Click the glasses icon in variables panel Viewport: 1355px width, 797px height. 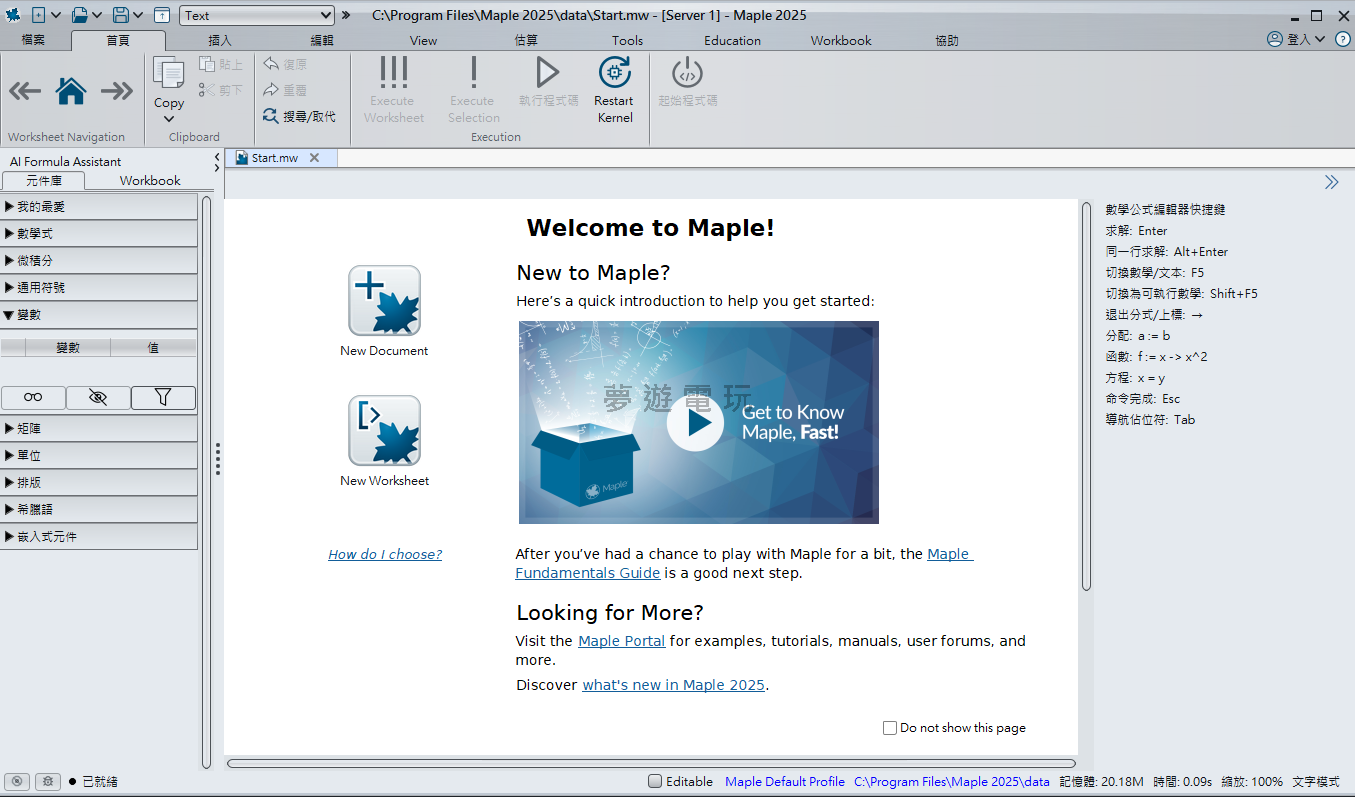[33, 397]
